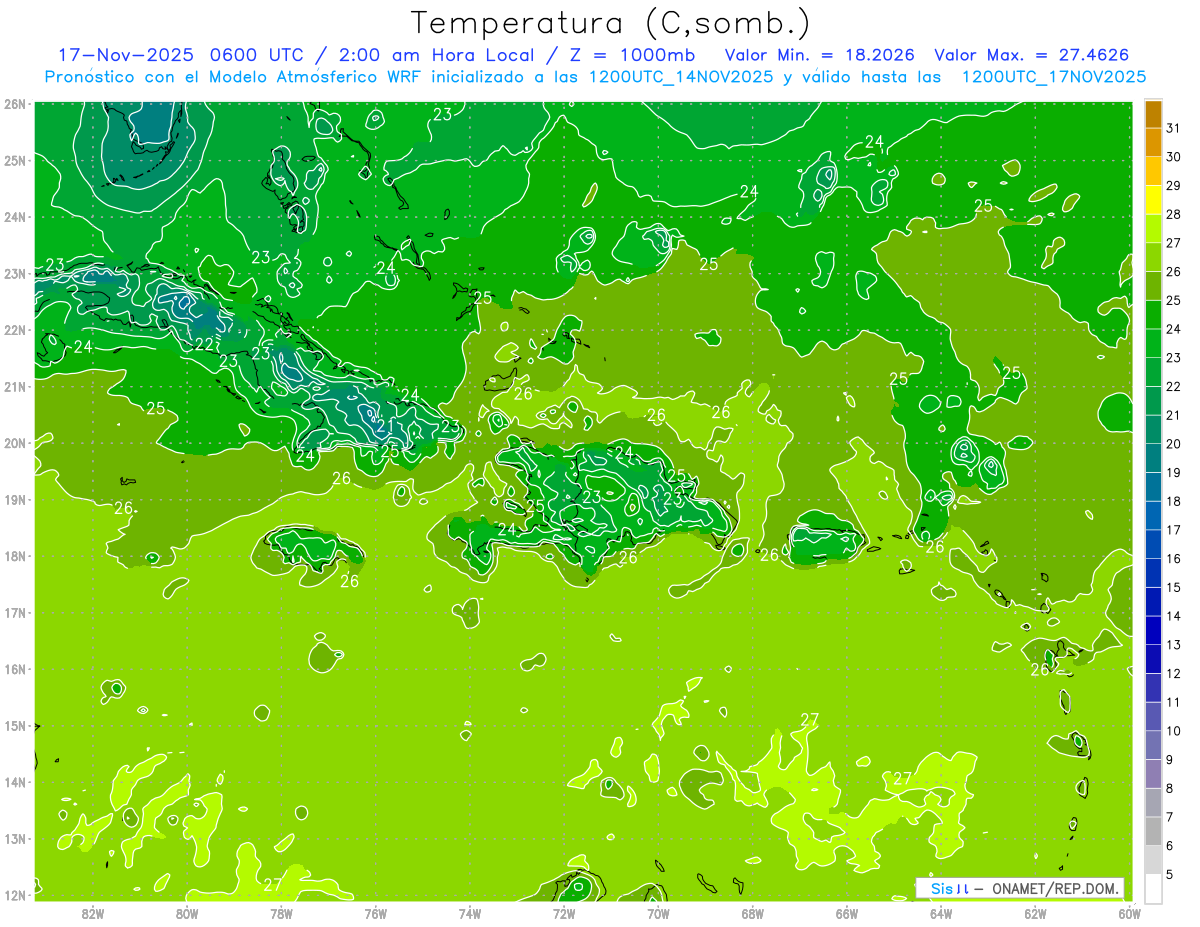Pick the gray legend swatch between 6 and 7

click(x=1153, y=831)
